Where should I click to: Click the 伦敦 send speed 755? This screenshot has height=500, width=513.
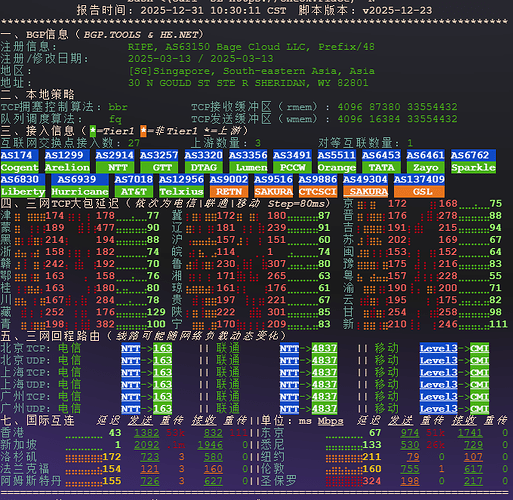410,469
